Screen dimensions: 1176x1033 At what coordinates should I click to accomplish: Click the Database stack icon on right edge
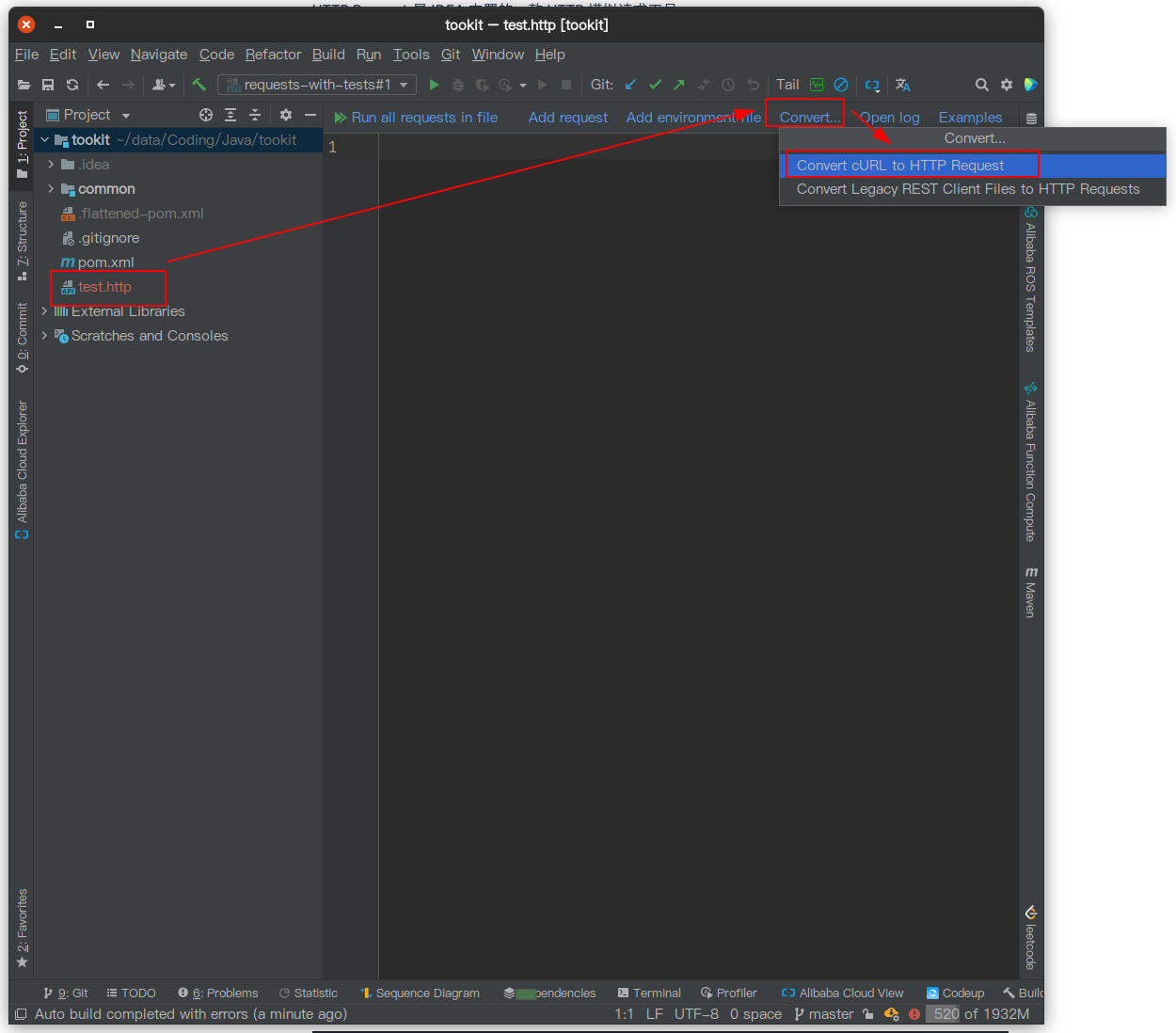(x=1031, y=119)
